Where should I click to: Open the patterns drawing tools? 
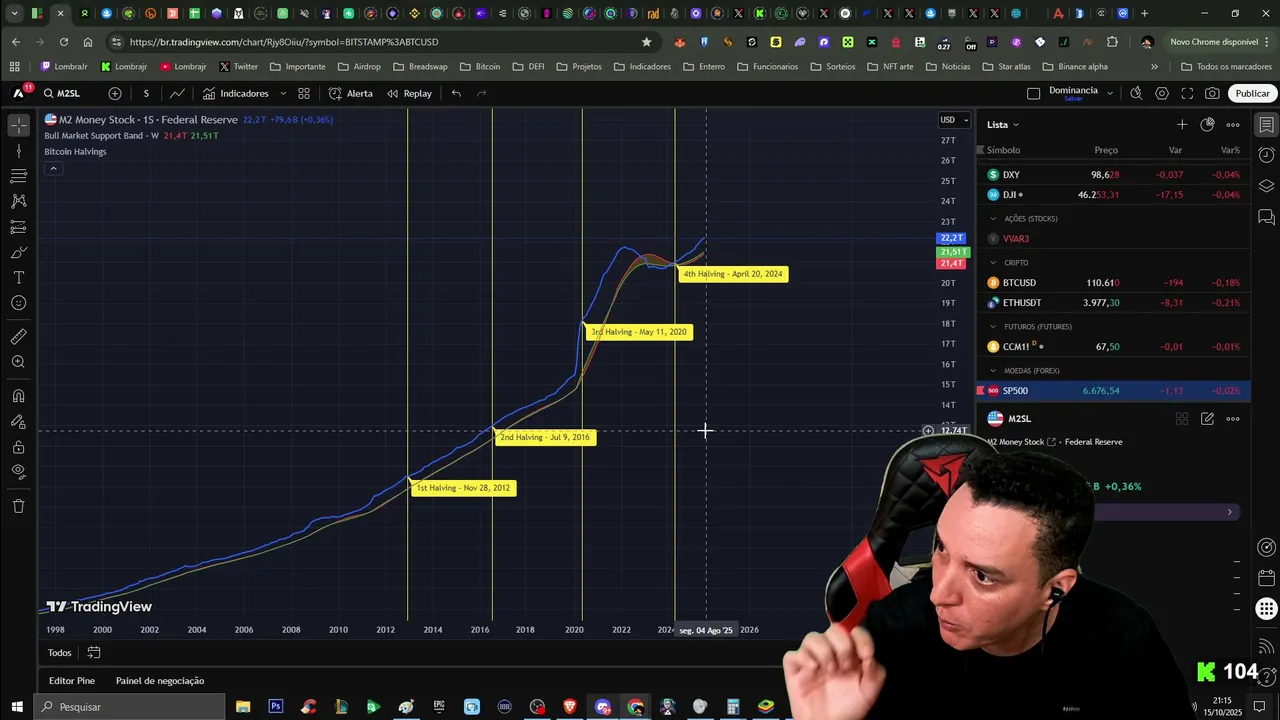[x=18, y=201]
